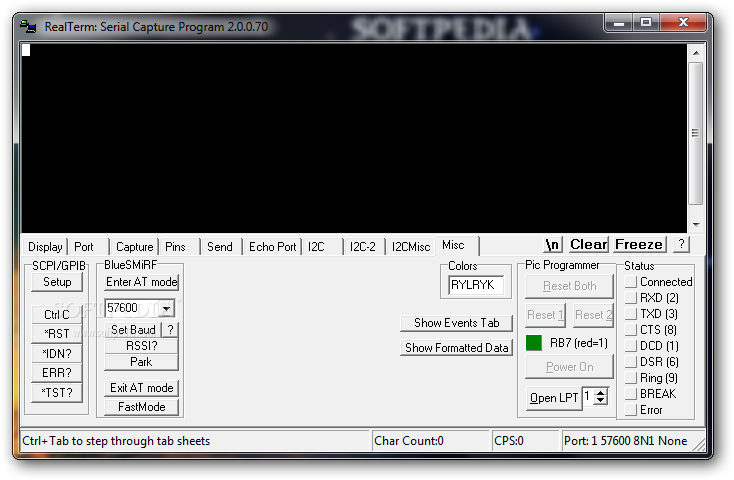Click Show Events Tab button
Image resolution: width=734 pixels, height=480 pixels.
point(456,323)
